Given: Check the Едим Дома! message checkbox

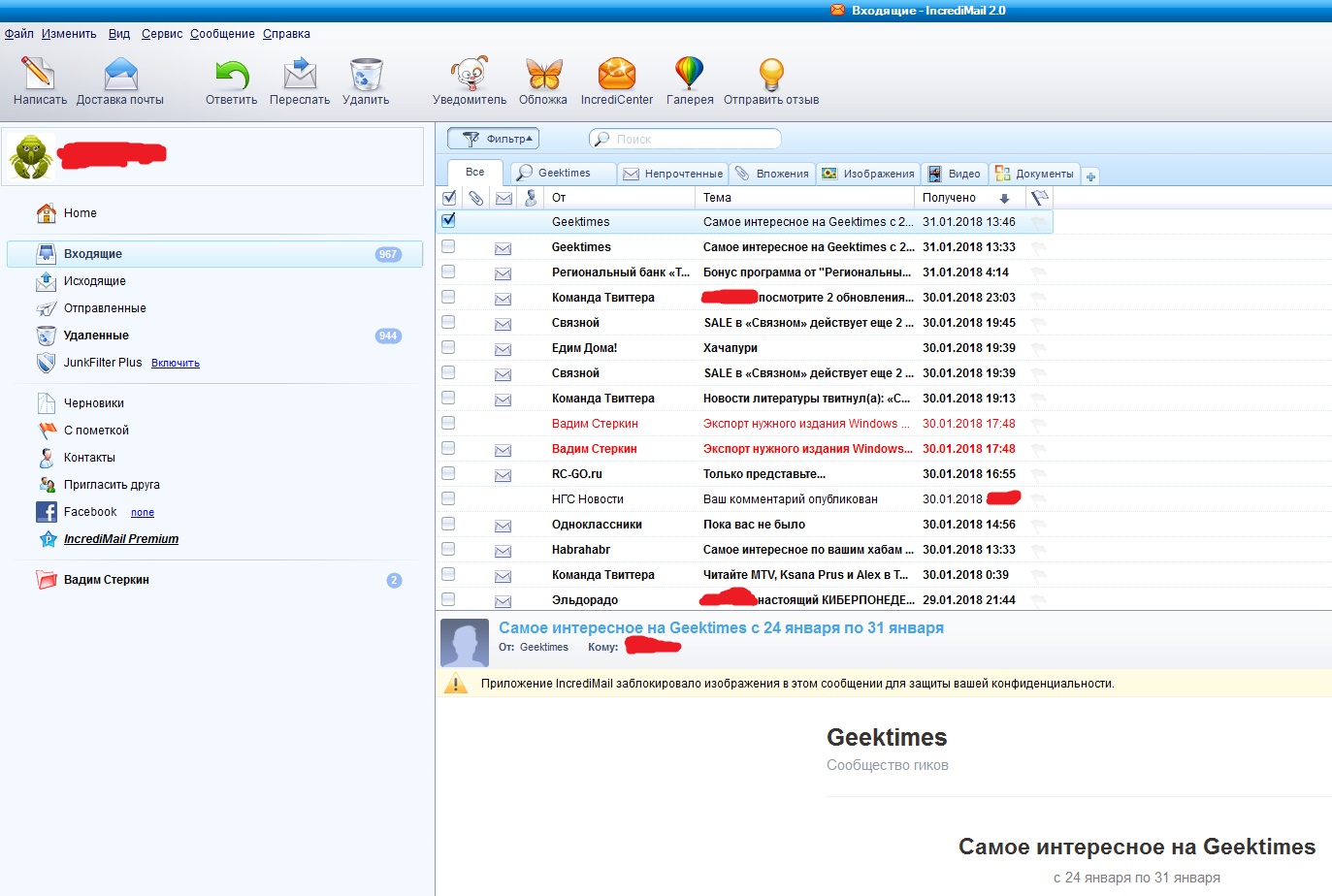Looking at the screenshot, I should tap(448, 347).
